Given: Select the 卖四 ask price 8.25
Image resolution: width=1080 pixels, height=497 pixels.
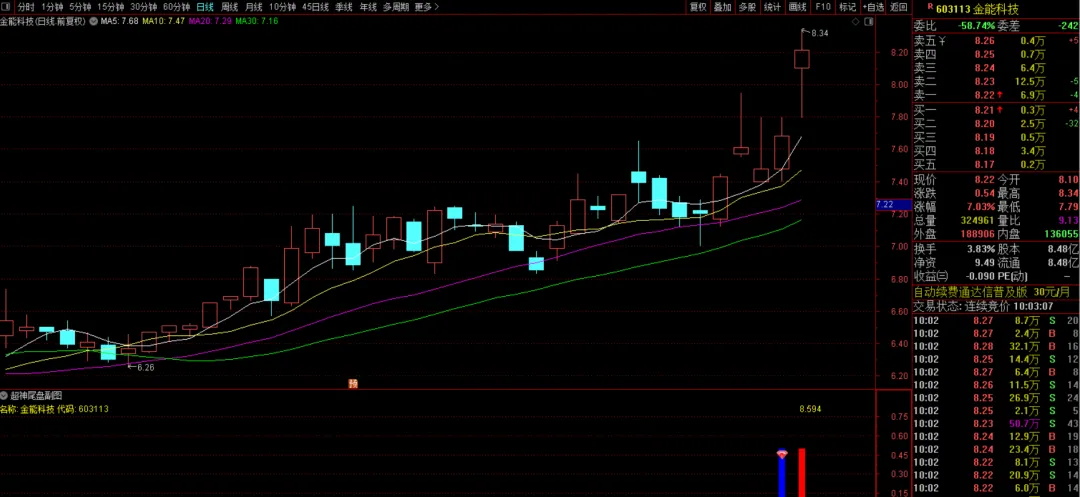Looking at the screenshot, I should 984,54.
